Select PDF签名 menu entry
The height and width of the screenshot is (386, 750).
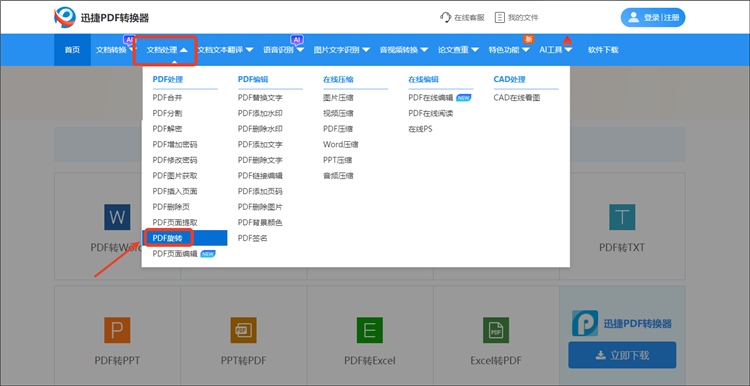253,238
